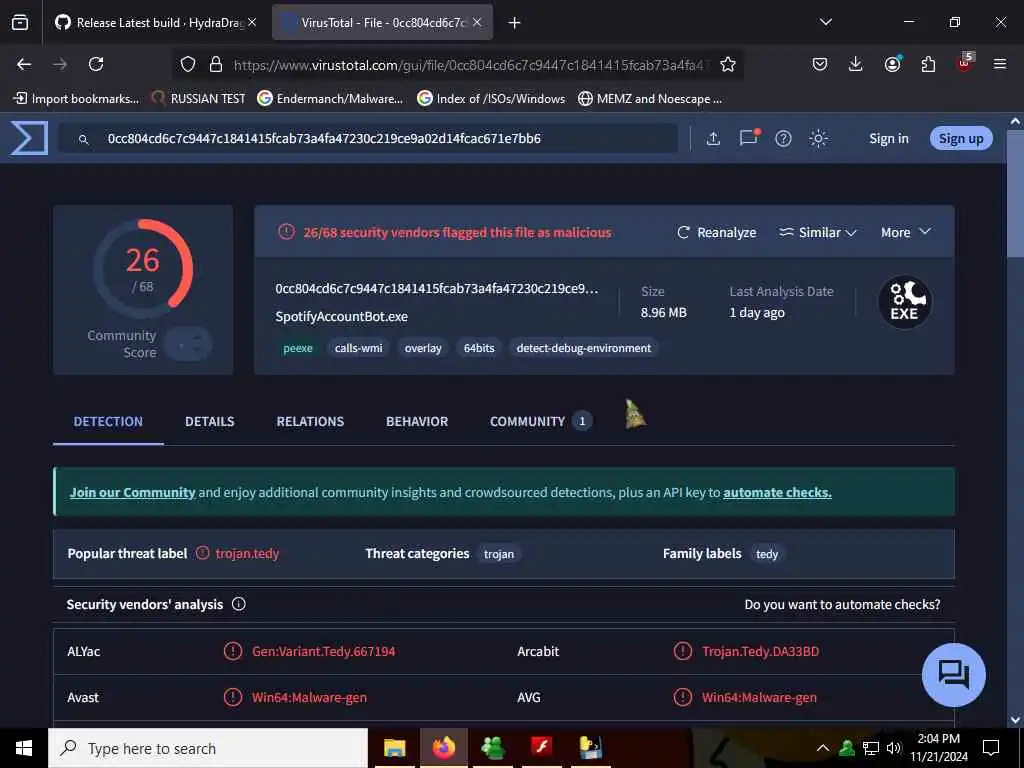Image resolution: width=1024 pixels, height=768 pixels.
Task: Click the overlay tag
Action: (423, 348)
